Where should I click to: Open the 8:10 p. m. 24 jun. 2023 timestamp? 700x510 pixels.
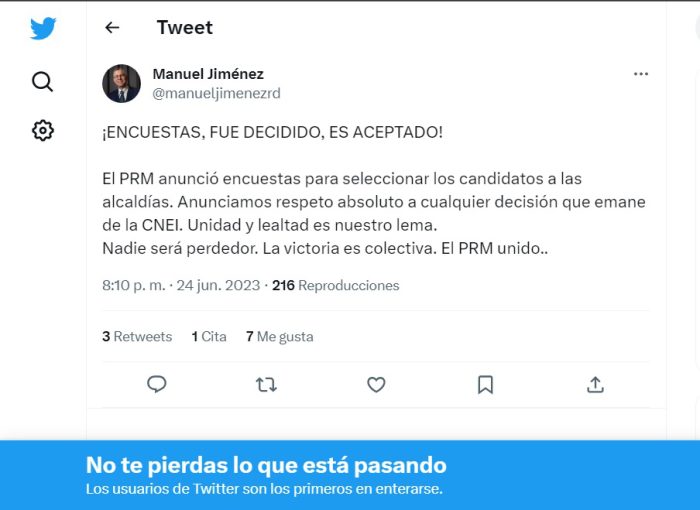[181, 285]
